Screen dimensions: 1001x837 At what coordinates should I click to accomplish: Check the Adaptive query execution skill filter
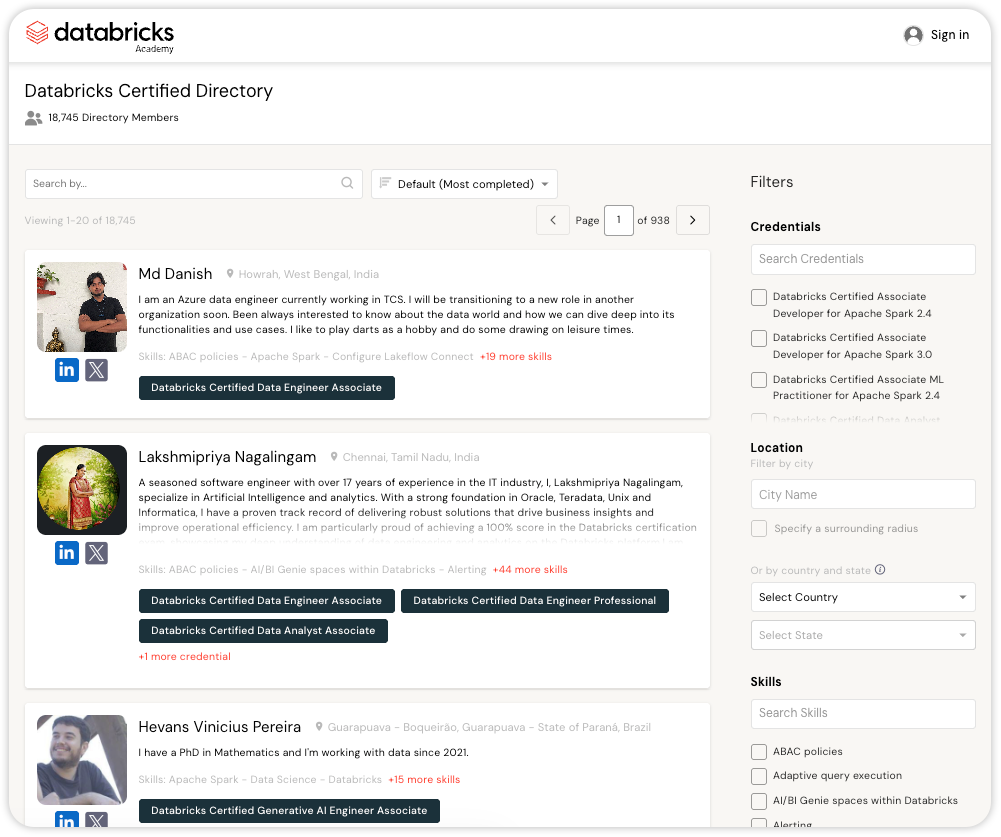(758, 776)
